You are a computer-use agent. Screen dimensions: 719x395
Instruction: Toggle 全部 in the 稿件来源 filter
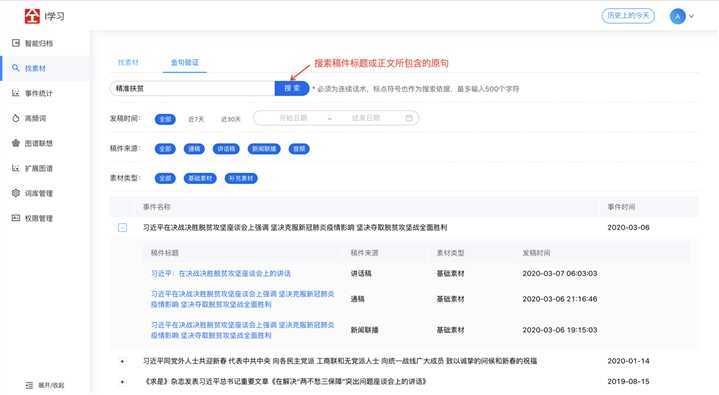[165, 149]
